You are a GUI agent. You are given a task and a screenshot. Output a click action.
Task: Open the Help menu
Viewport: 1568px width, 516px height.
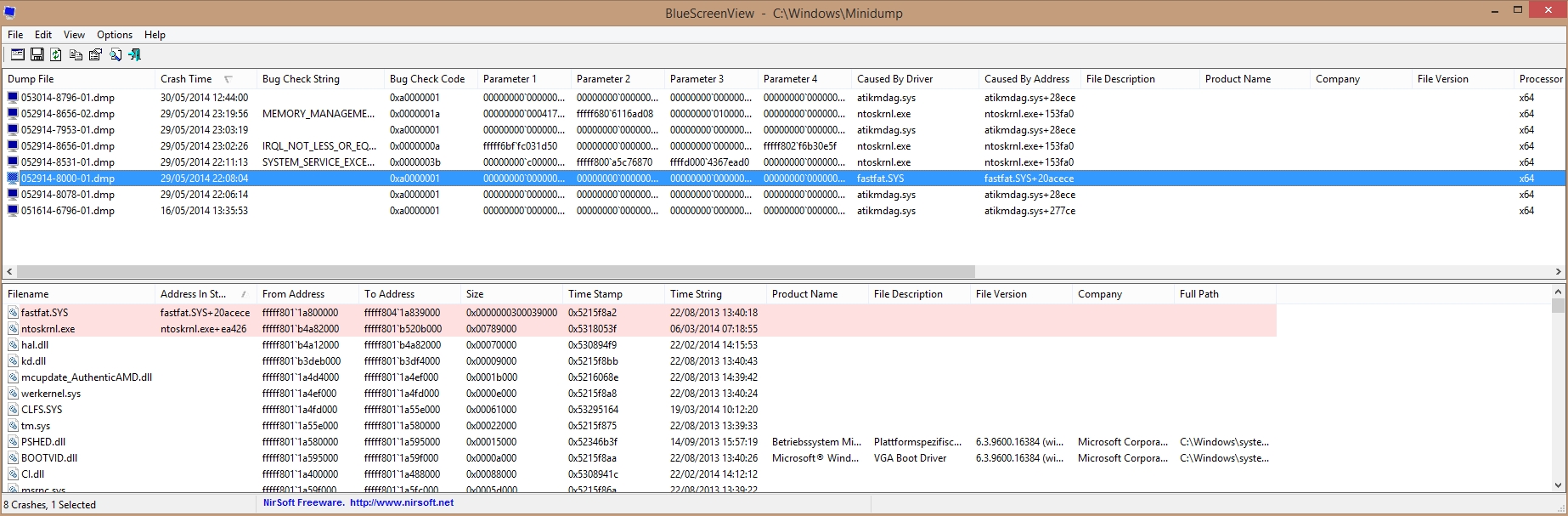pyautogui.click(x=155, y=35)
